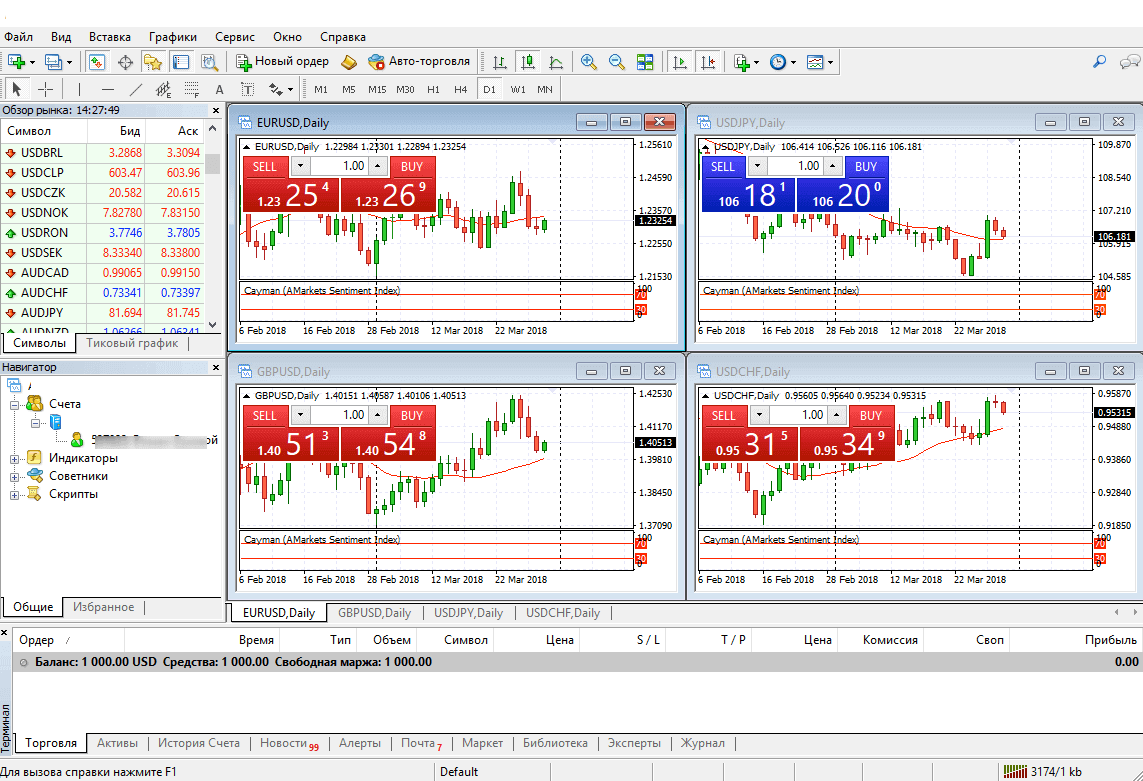Toggle the candlestick chart mode
Image resolution: width=1143 pixels, height=781 pixels.
coord(526,62)
